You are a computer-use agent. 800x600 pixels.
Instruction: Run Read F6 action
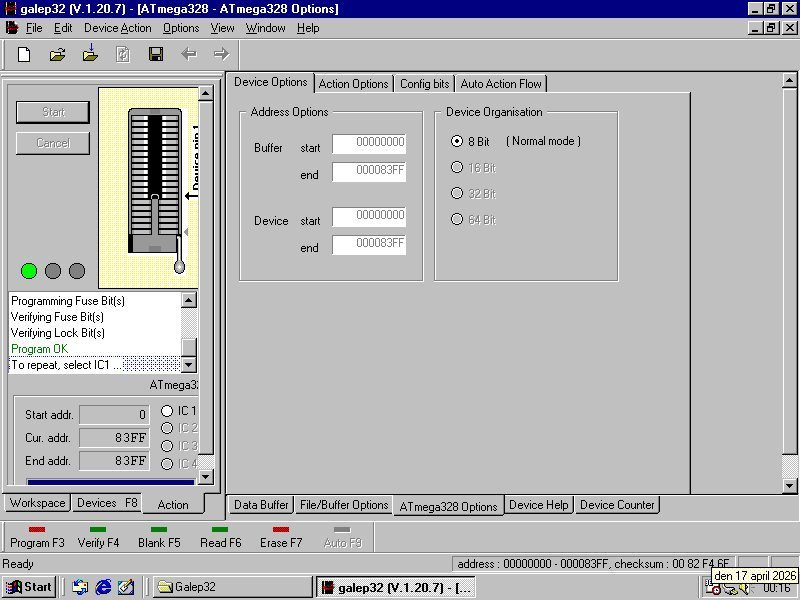point(220,537)
